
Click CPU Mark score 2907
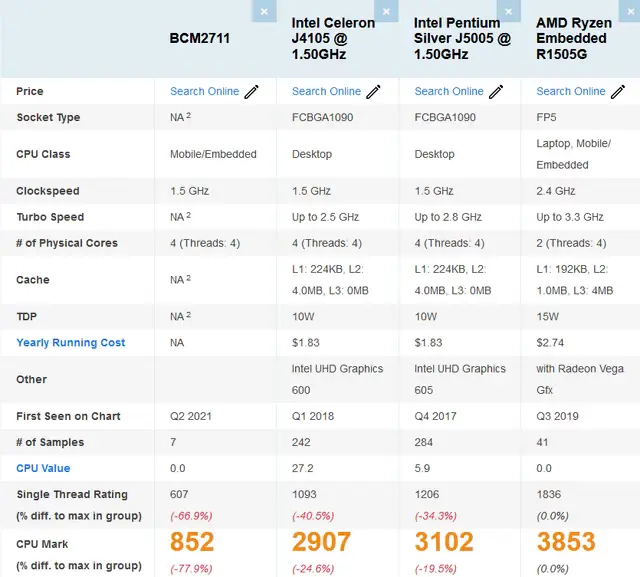321,542
